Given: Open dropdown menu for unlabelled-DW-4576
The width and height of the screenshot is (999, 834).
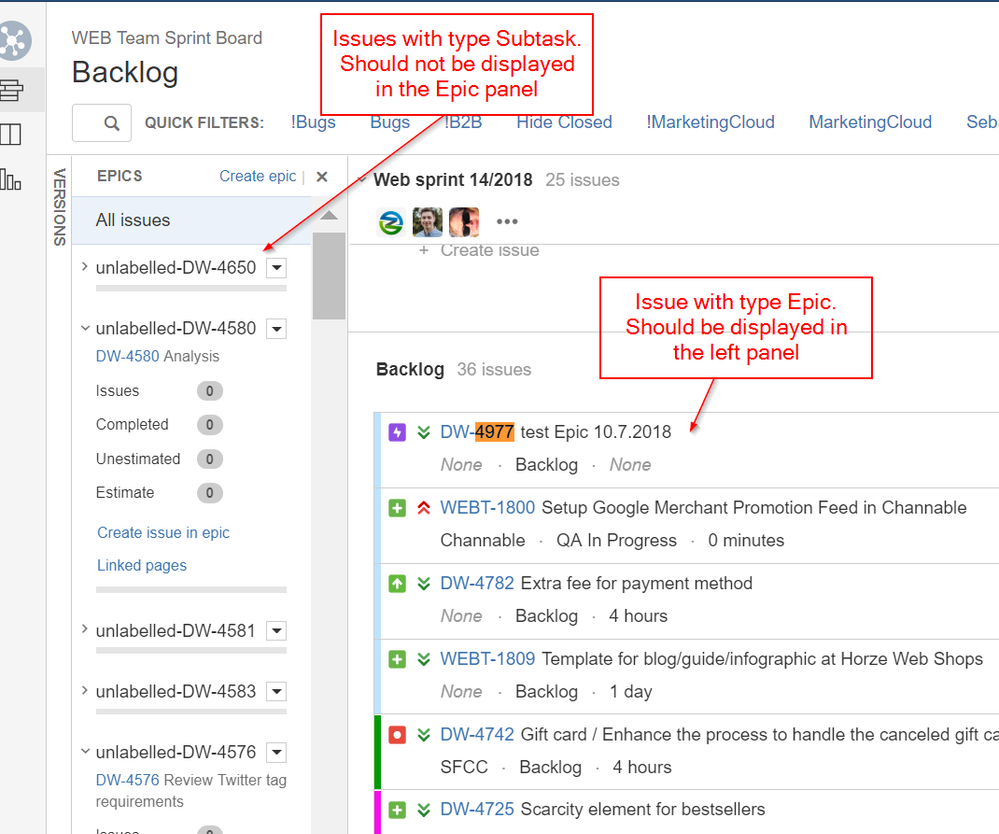Looking at the screenshot, I should [x=277, y=752].
